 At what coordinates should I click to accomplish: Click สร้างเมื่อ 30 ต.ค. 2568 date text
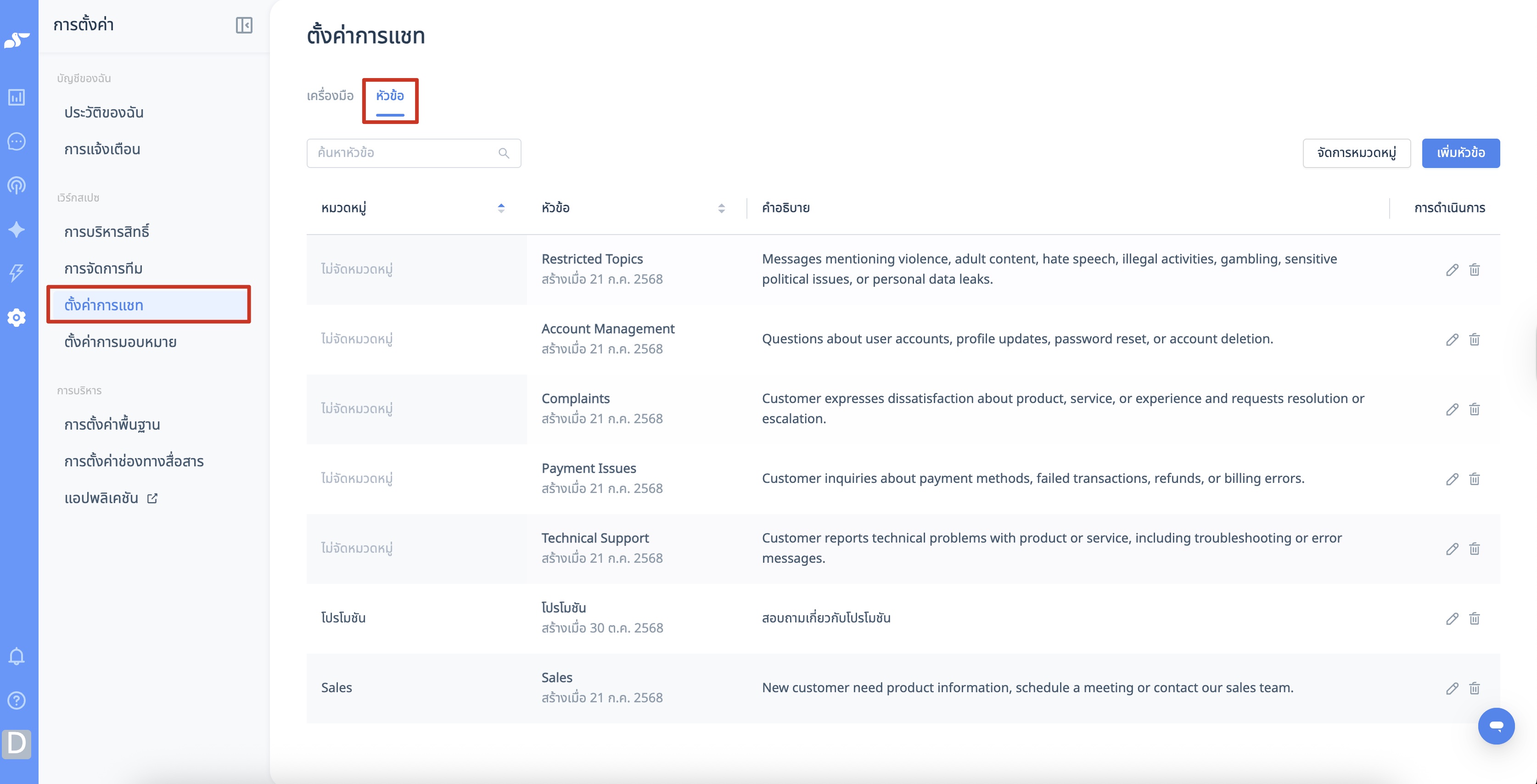[x=602, y=628]
